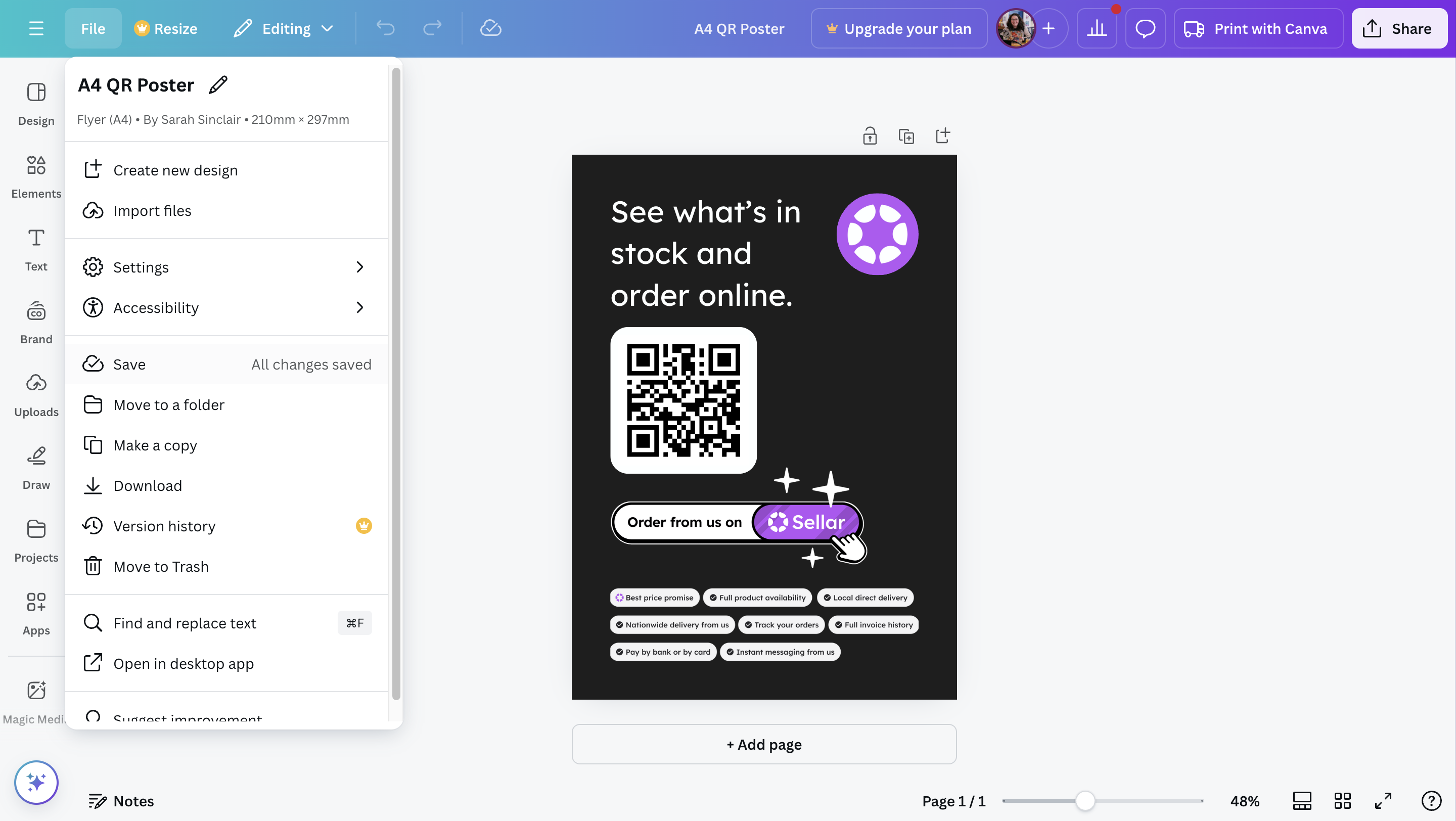Image resolution: width=1456 pixels, height=821 pixels.
Task: Open the Canva AI assistant sparkle button
Action: [36, 782]
